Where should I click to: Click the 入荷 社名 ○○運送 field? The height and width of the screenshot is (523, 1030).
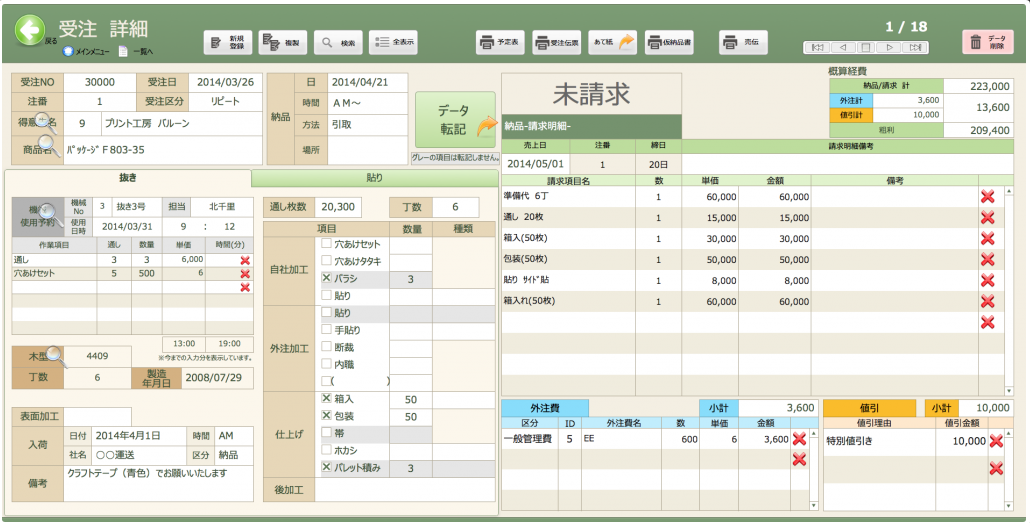137,455
